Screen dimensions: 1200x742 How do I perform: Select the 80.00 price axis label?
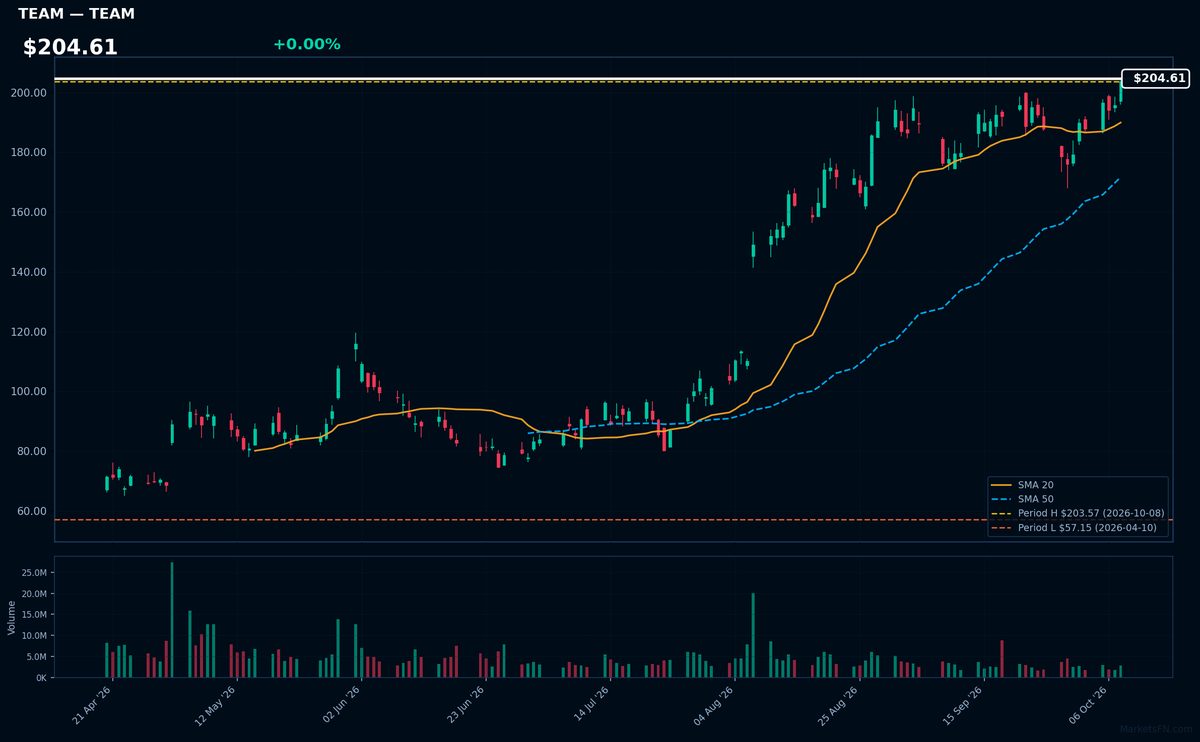32,451
